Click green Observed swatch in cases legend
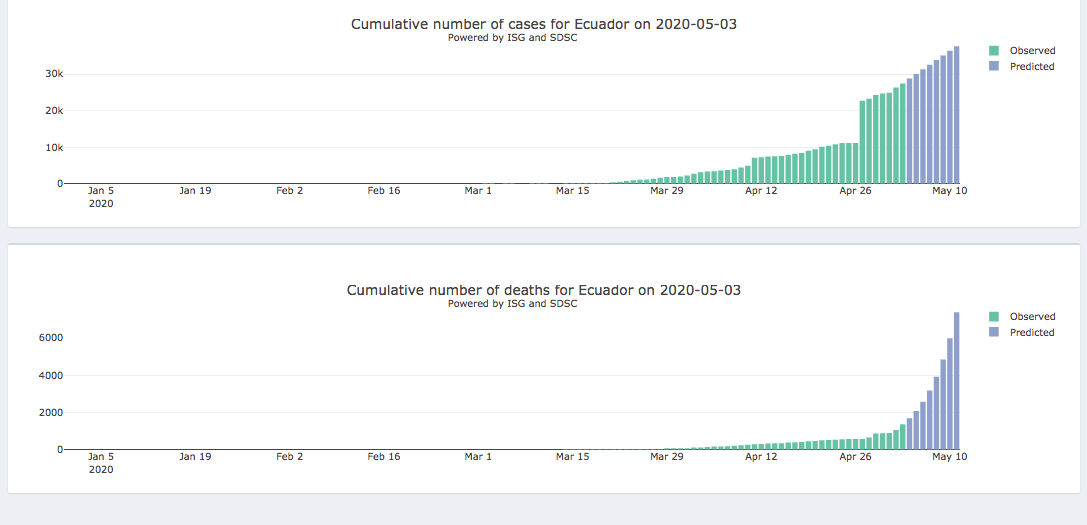This screenshot has width=1087, height=525. (x=994, y=50)
